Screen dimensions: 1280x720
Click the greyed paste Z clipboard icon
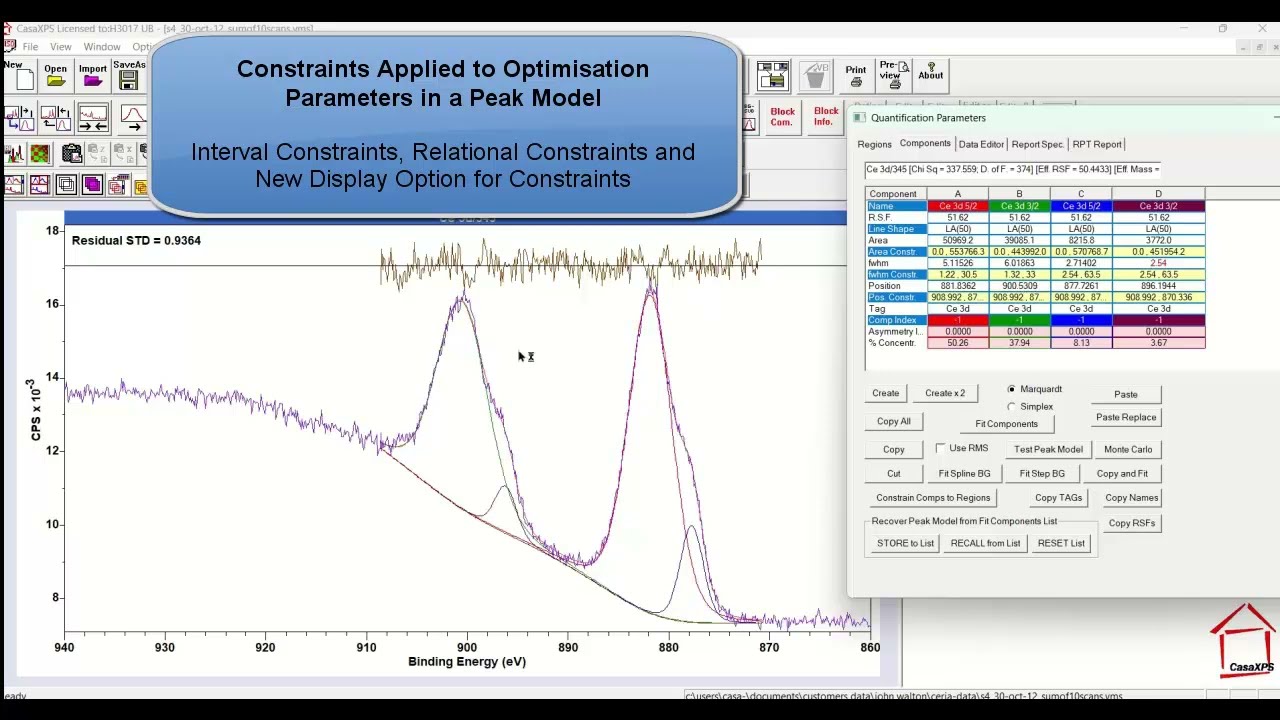tap(97, 154)
